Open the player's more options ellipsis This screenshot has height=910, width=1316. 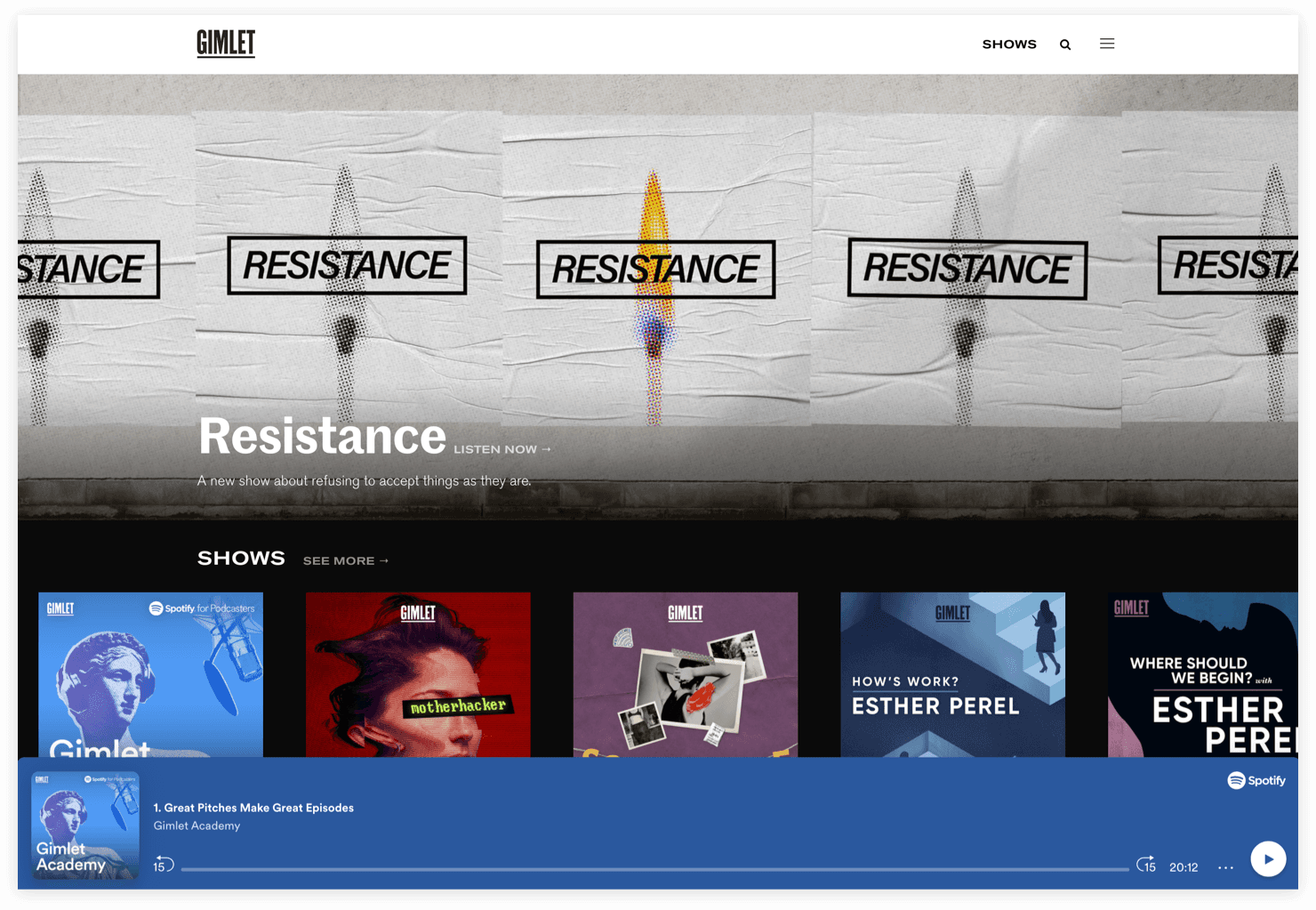coord(1225,867)
